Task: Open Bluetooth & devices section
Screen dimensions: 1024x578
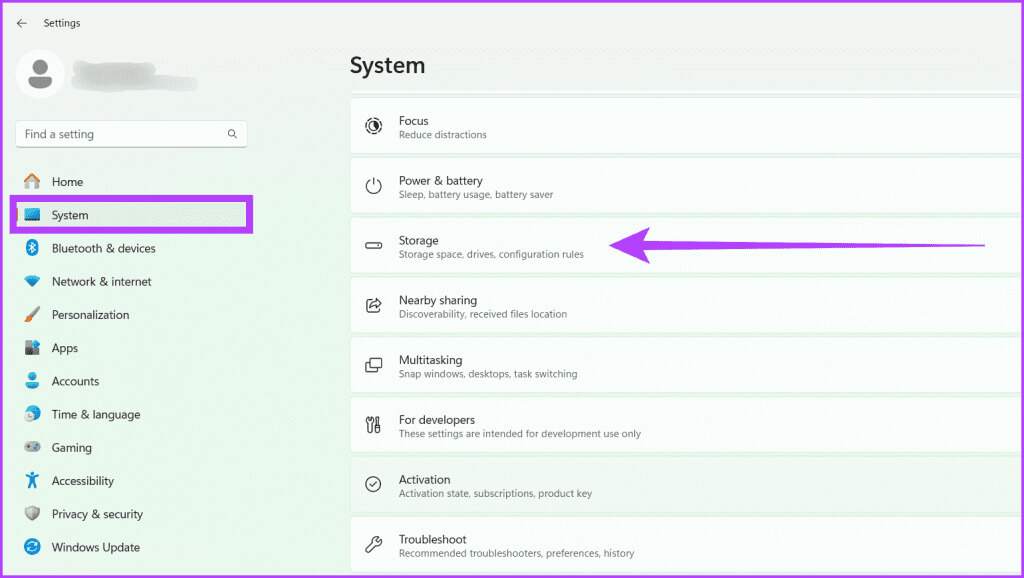Action: [x=131, y=248]
